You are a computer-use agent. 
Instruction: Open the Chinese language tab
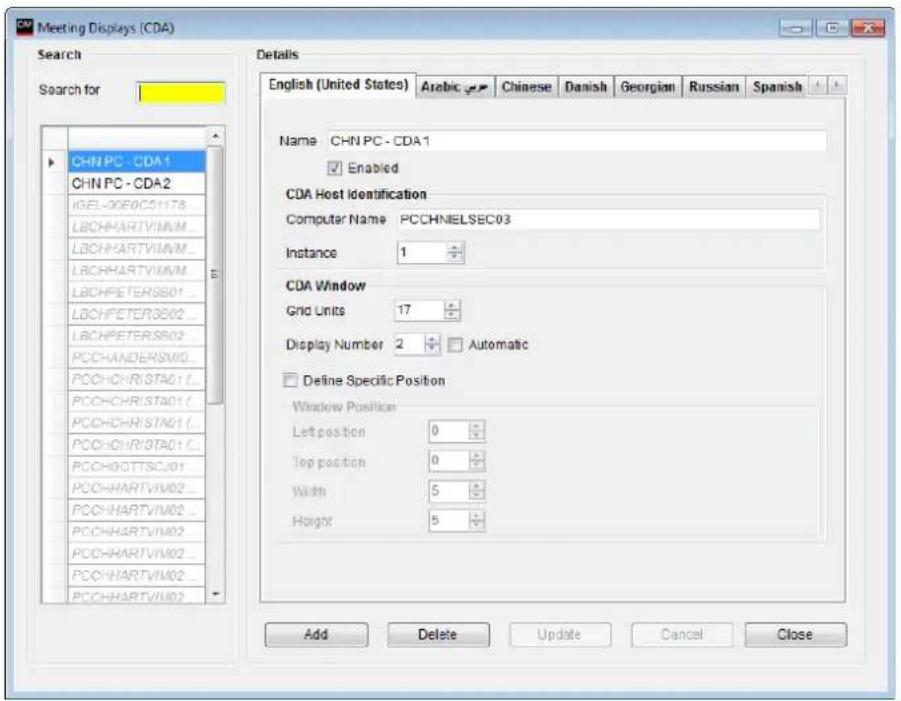pos(526,87)
